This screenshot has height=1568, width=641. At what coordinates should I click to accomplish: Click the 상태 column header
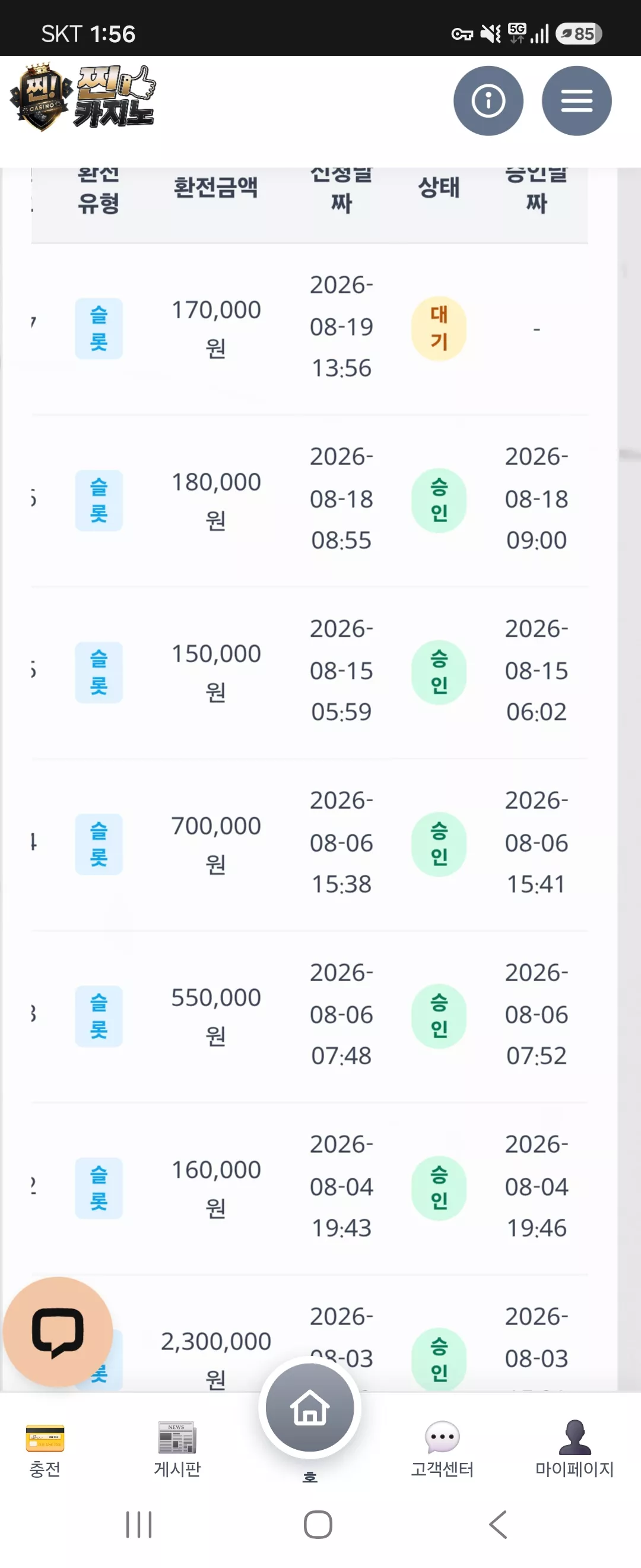click(439, 187)
